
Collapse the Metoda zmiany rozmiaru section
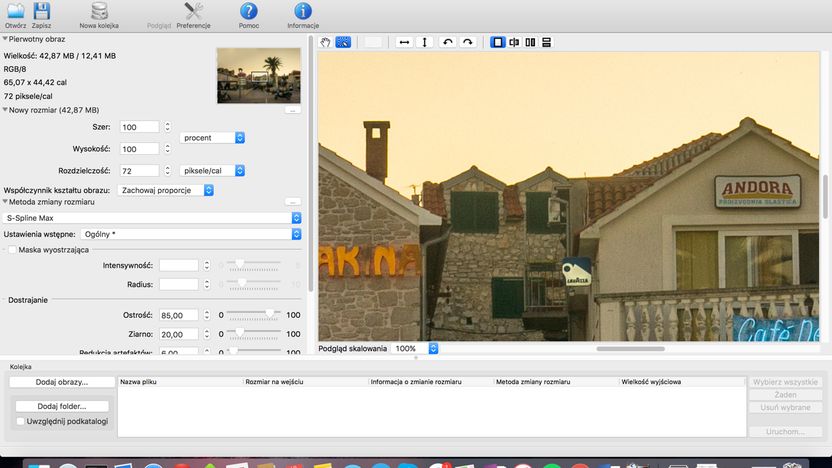click(5, 202)
